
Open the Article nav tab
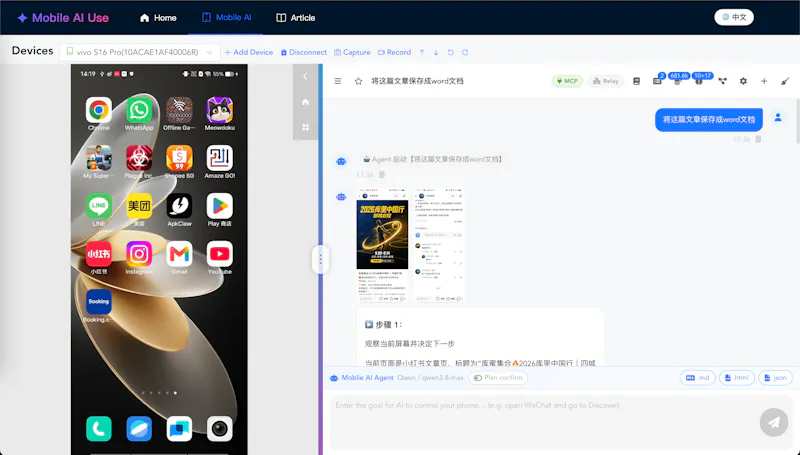(295, 18)
